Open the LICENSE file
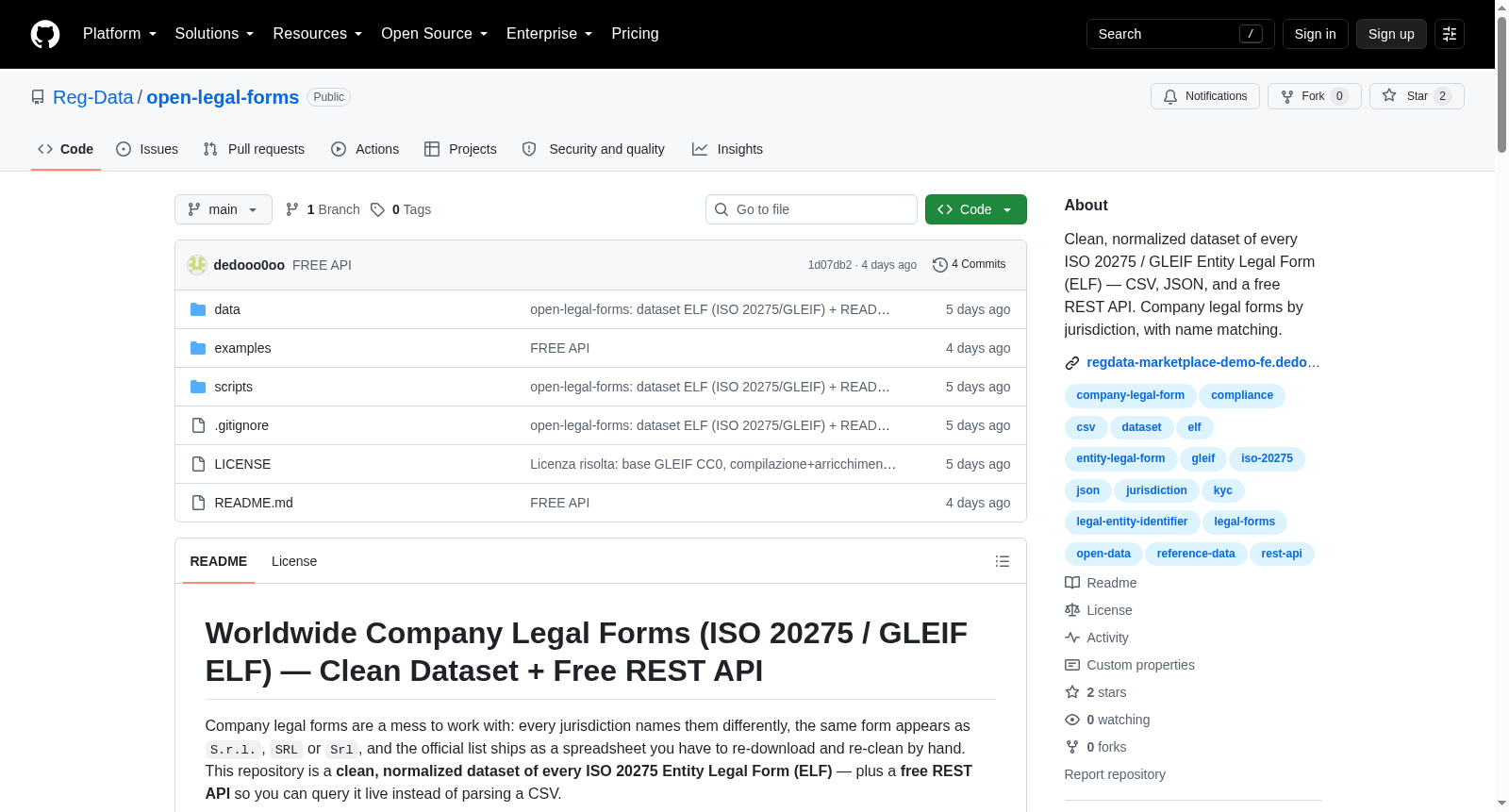 point(242,464)
